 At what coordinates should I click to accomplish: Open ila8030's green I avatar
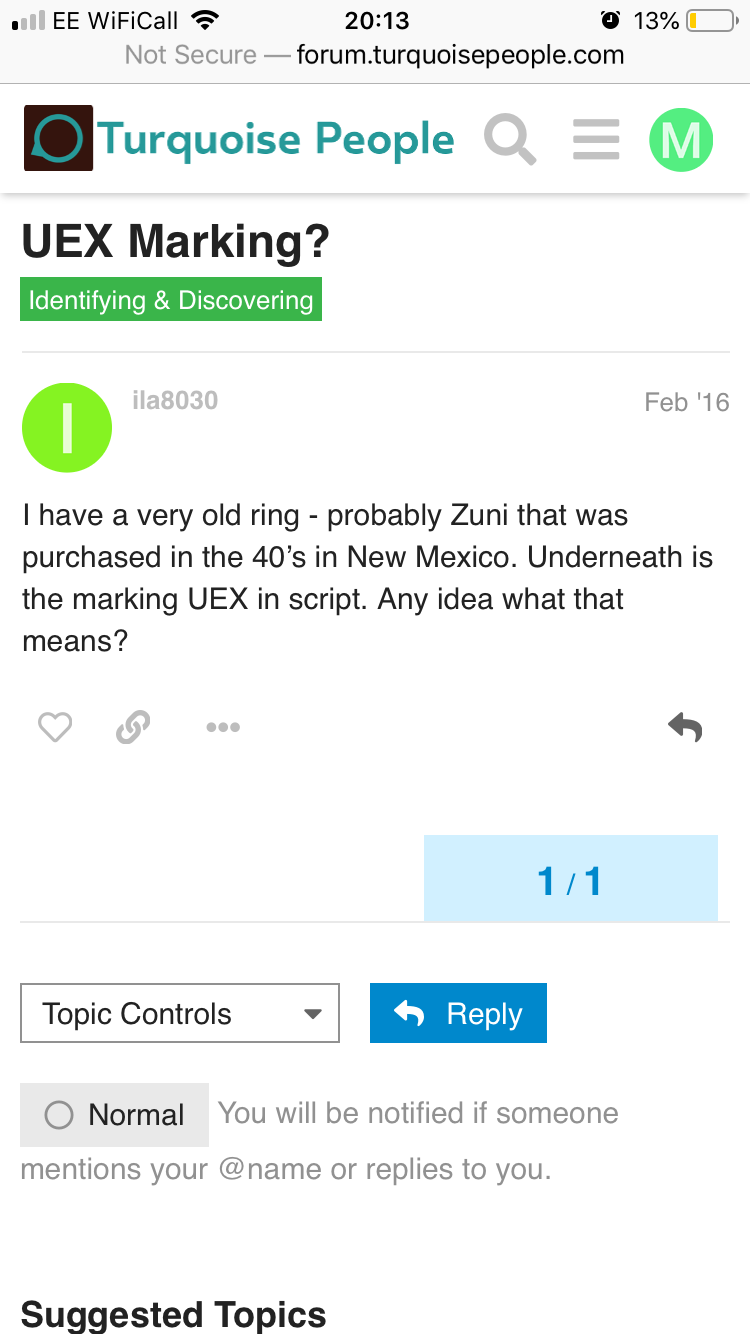click(67, 428)
